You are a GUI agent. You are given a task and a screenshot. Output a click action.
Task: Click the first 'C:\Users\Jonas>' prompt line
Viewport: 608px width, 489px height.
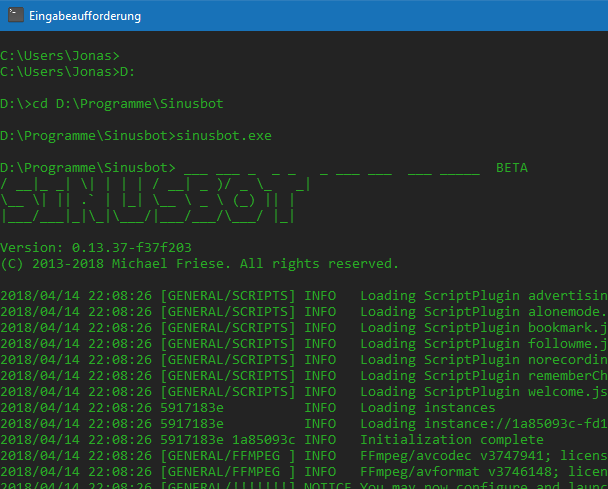(60, 56)
